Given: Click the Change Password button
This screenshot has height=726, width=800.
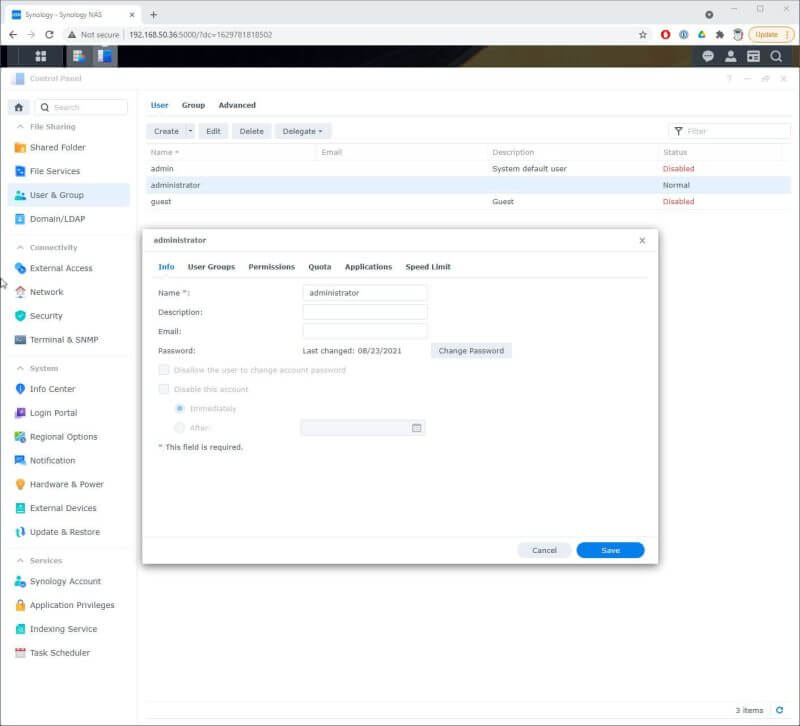Looking at the screenshot, I should 471,349.
